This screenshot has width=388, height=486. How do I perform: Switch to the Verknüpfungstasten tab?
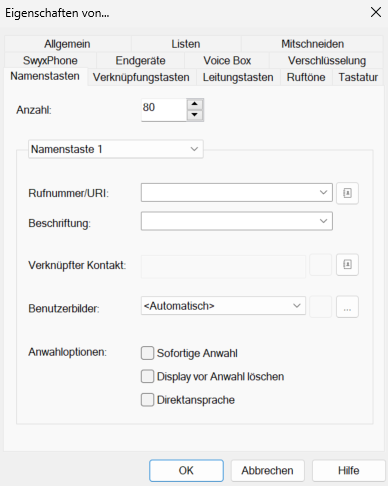click(141, 77)
